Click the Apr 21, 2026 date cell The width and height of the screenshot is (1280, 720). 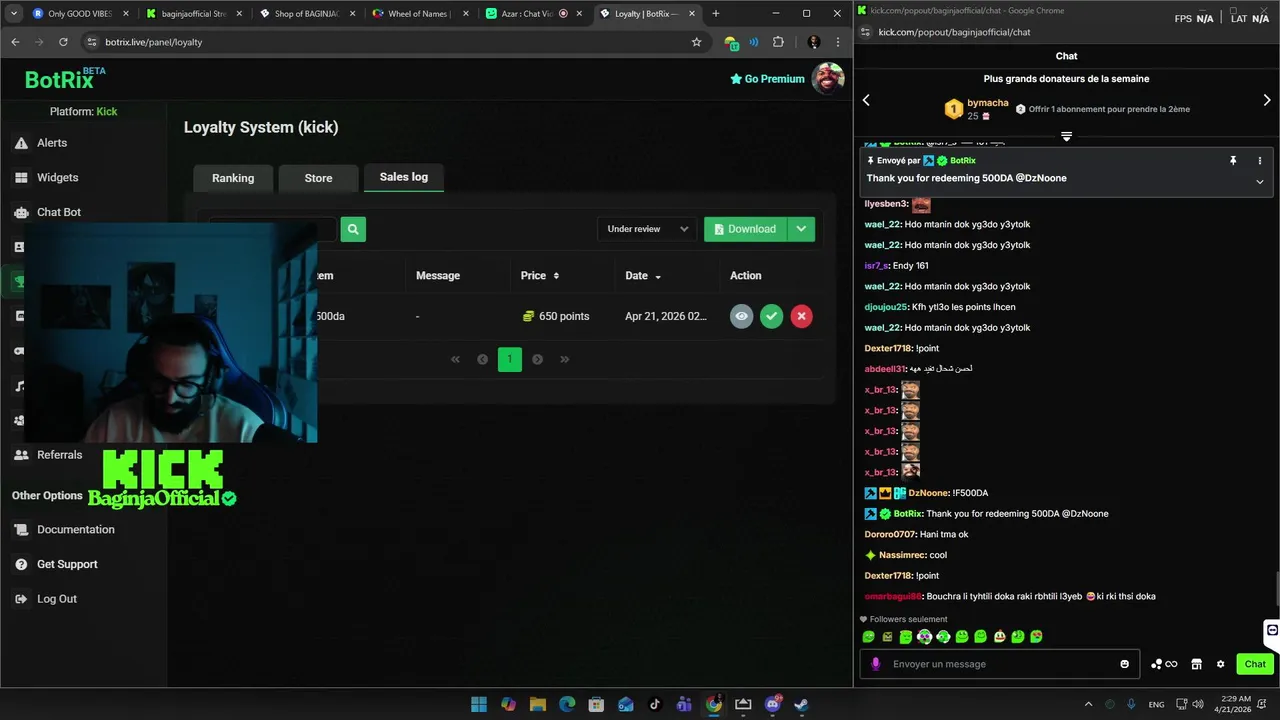click(x=666, y=316)
